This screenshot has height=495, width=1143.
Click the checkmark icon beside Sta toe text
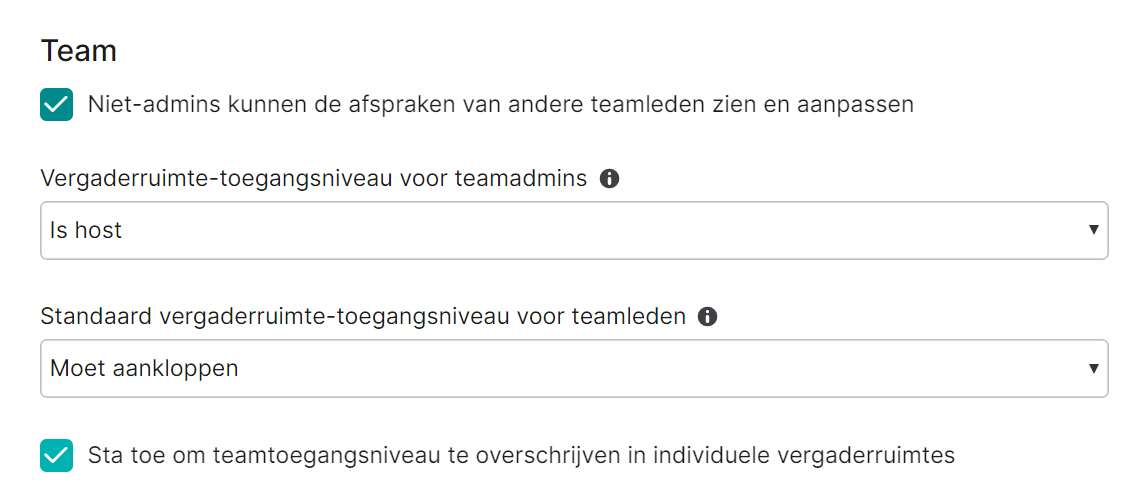56,456
